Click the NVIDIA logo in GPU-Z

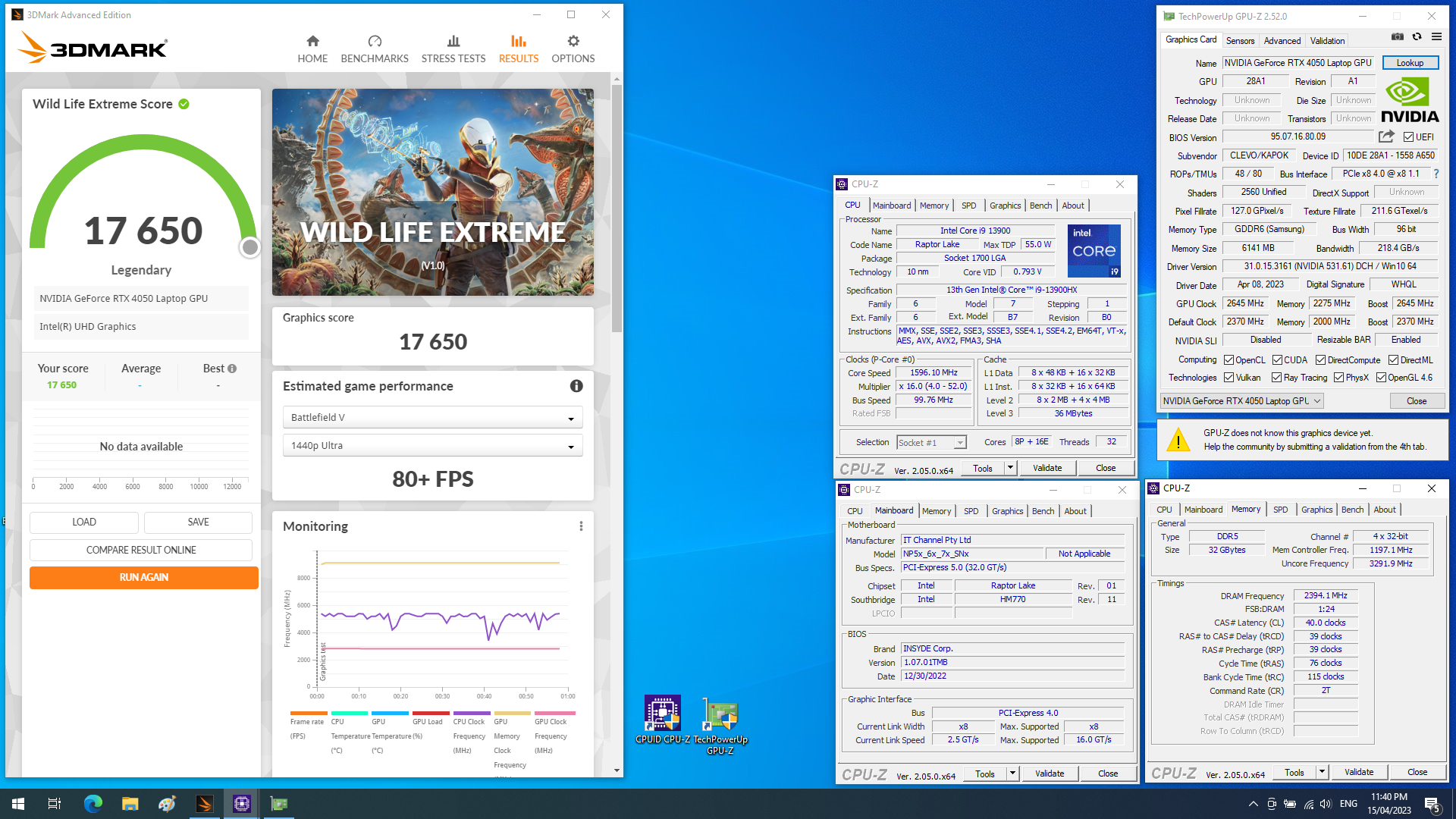(x=1410, y=100)
